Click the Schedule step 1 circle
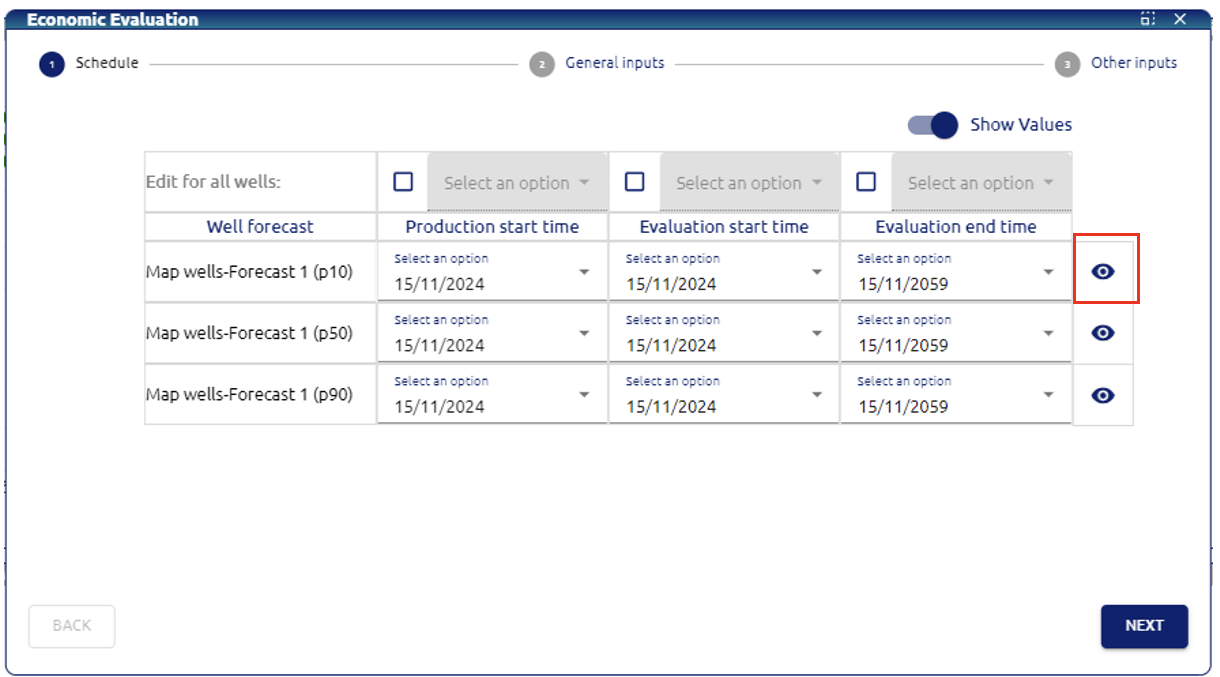 click(52, 64)
